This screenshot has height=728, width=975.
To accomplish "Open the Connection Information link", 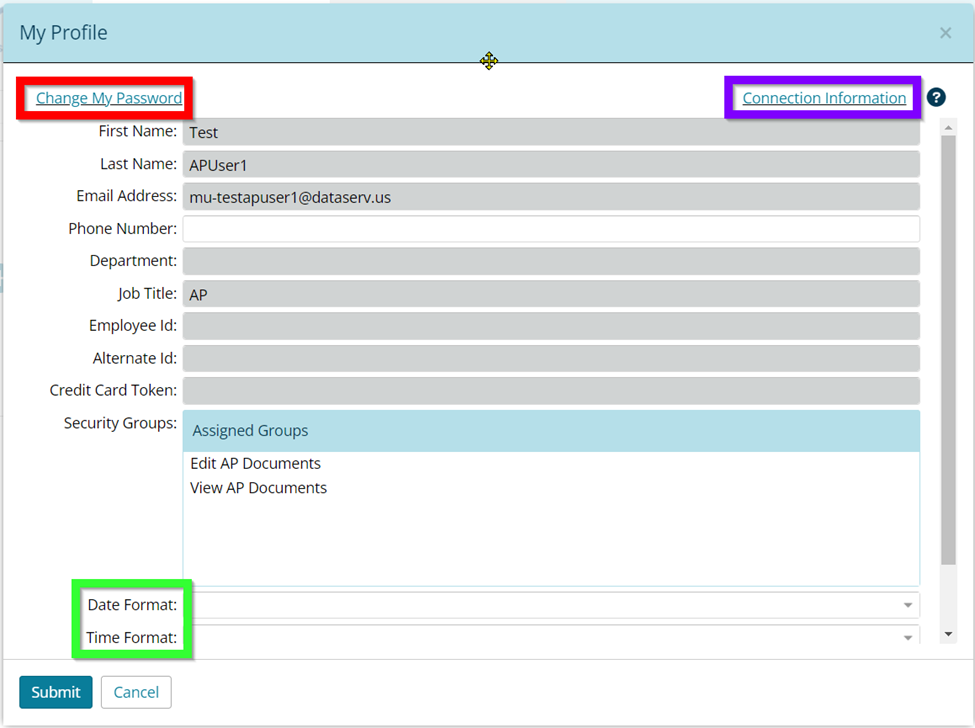I will 824,98.
